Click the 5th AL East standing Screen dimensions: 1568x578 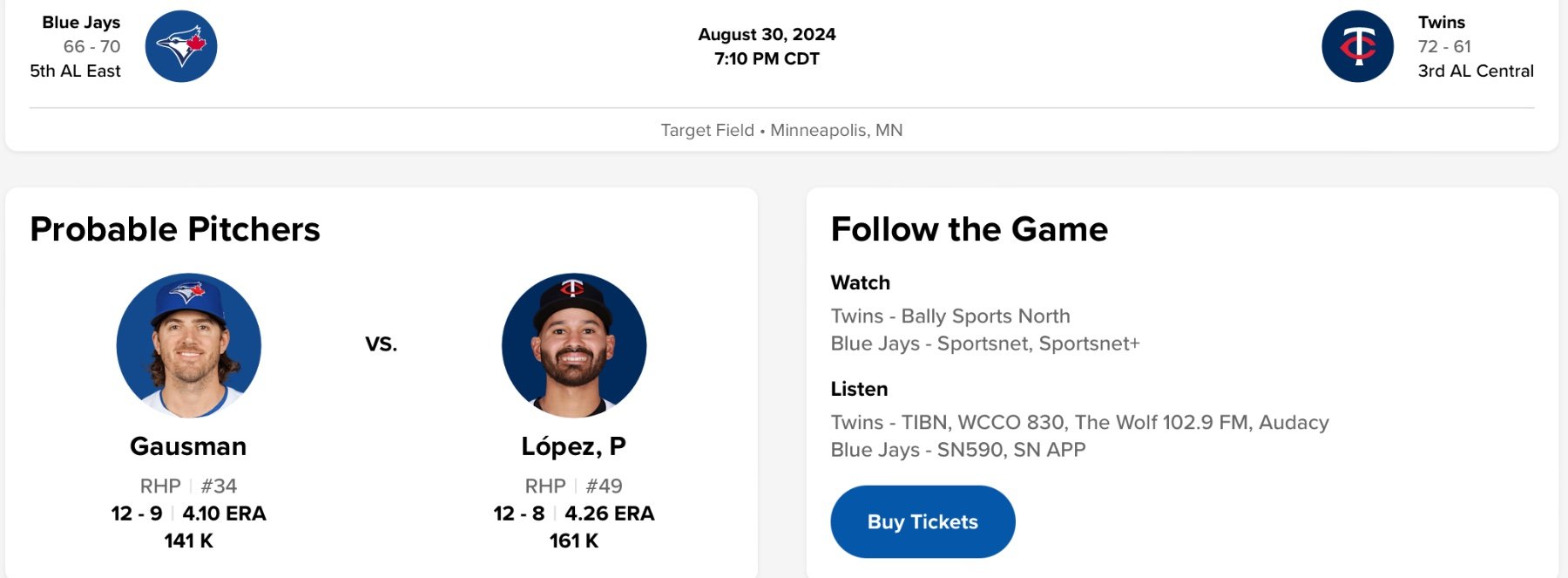point(76,71)
